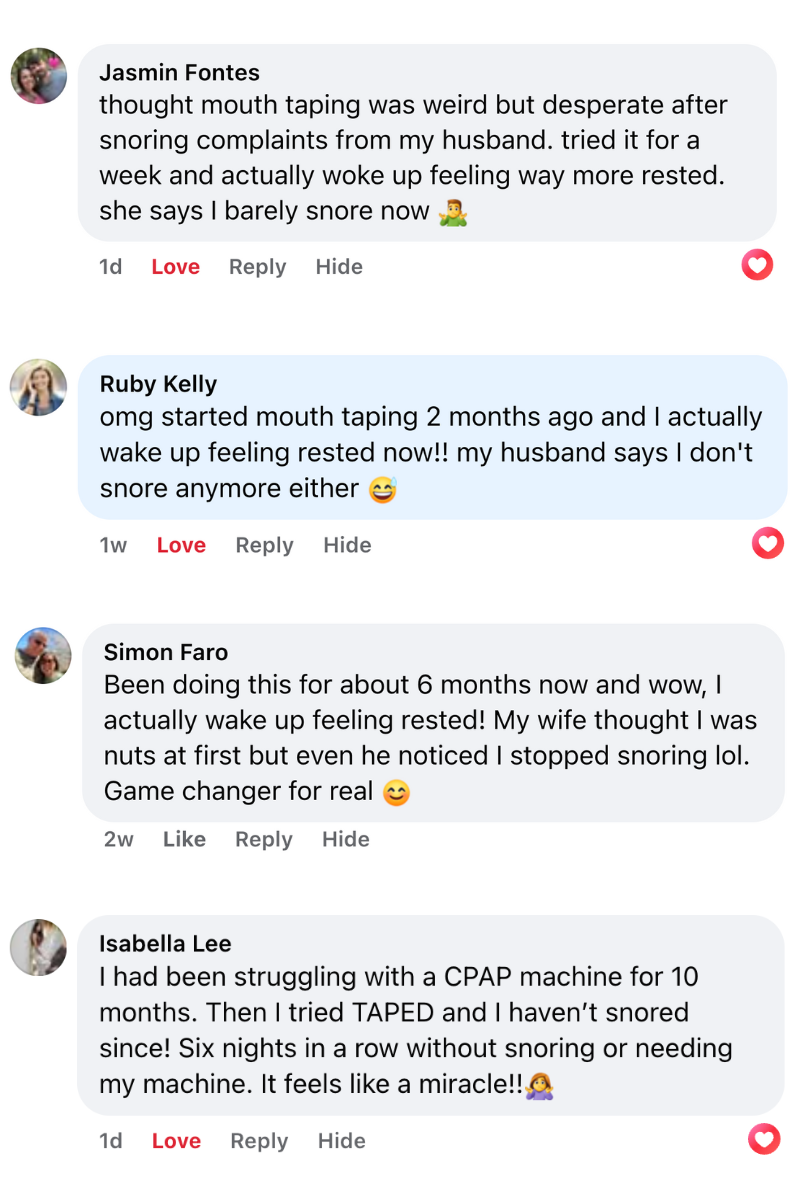This screenshot has width=800, height=1200.
Task: Open Simon Faro's profile picture
Action: 43,656
